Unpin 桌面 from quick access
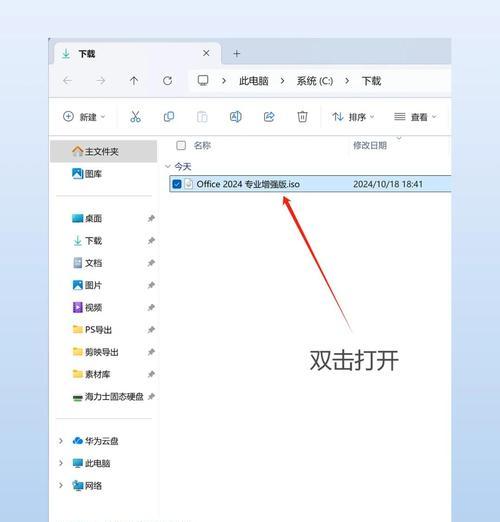 tap(151, 218)
